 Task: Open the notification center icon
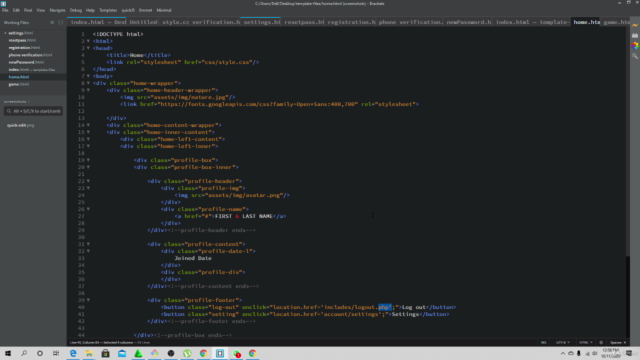tap(629, 353)
